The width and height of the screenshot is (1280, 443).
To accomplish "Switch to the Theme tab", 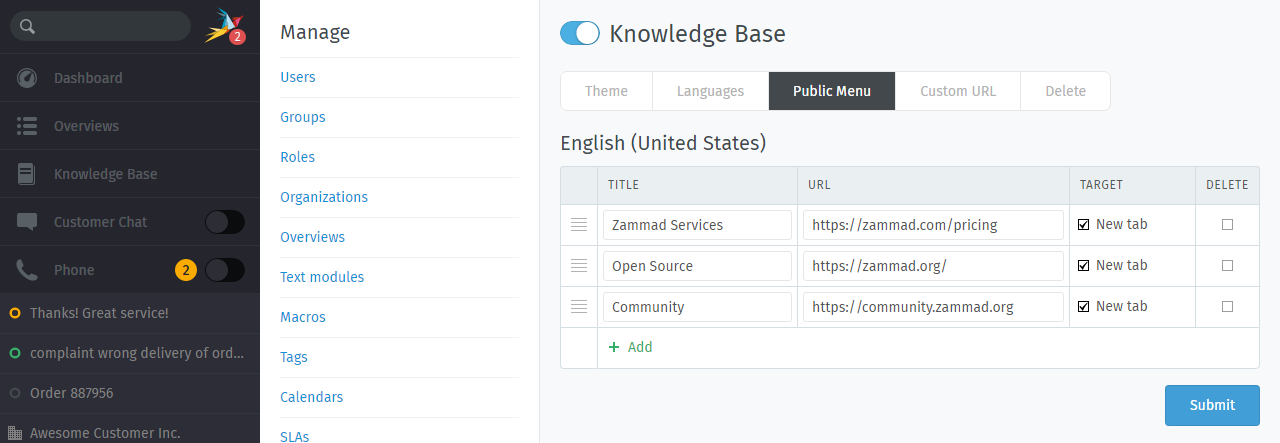I will 606,91.
